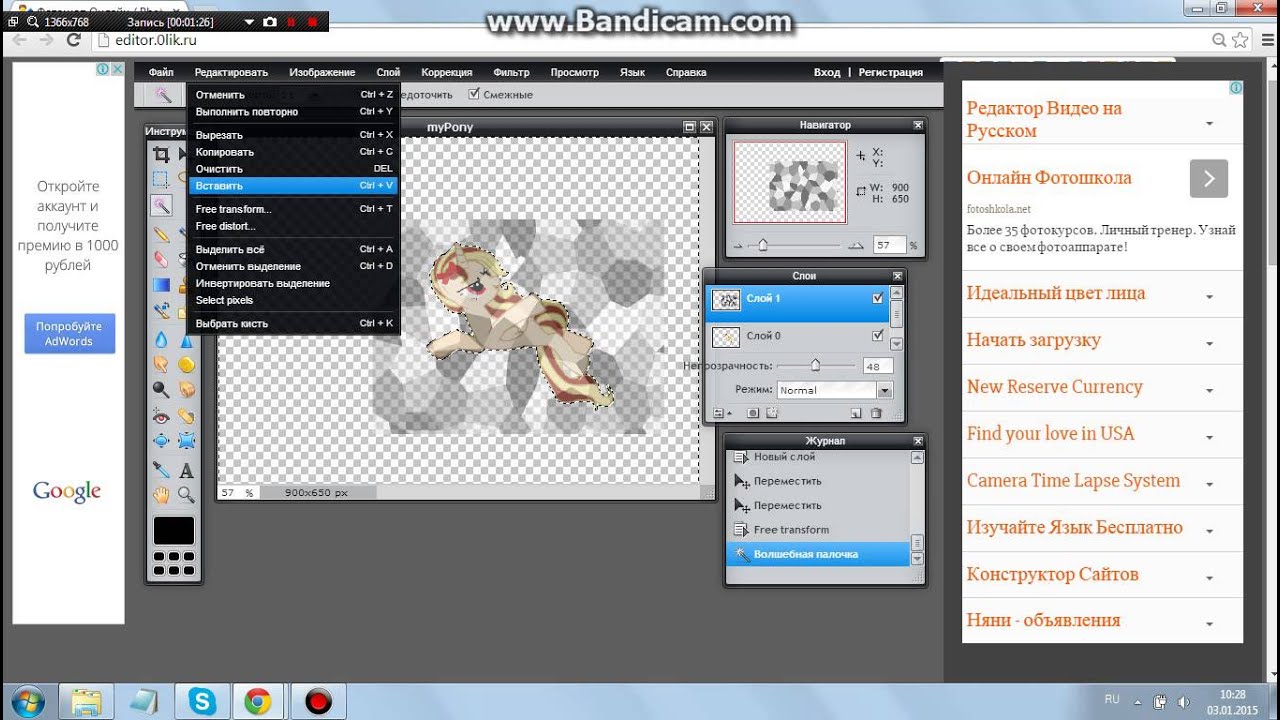The height and width of the screenshot is (720, 1280).
Task: Reload the browser page
Action: [73, 40]
